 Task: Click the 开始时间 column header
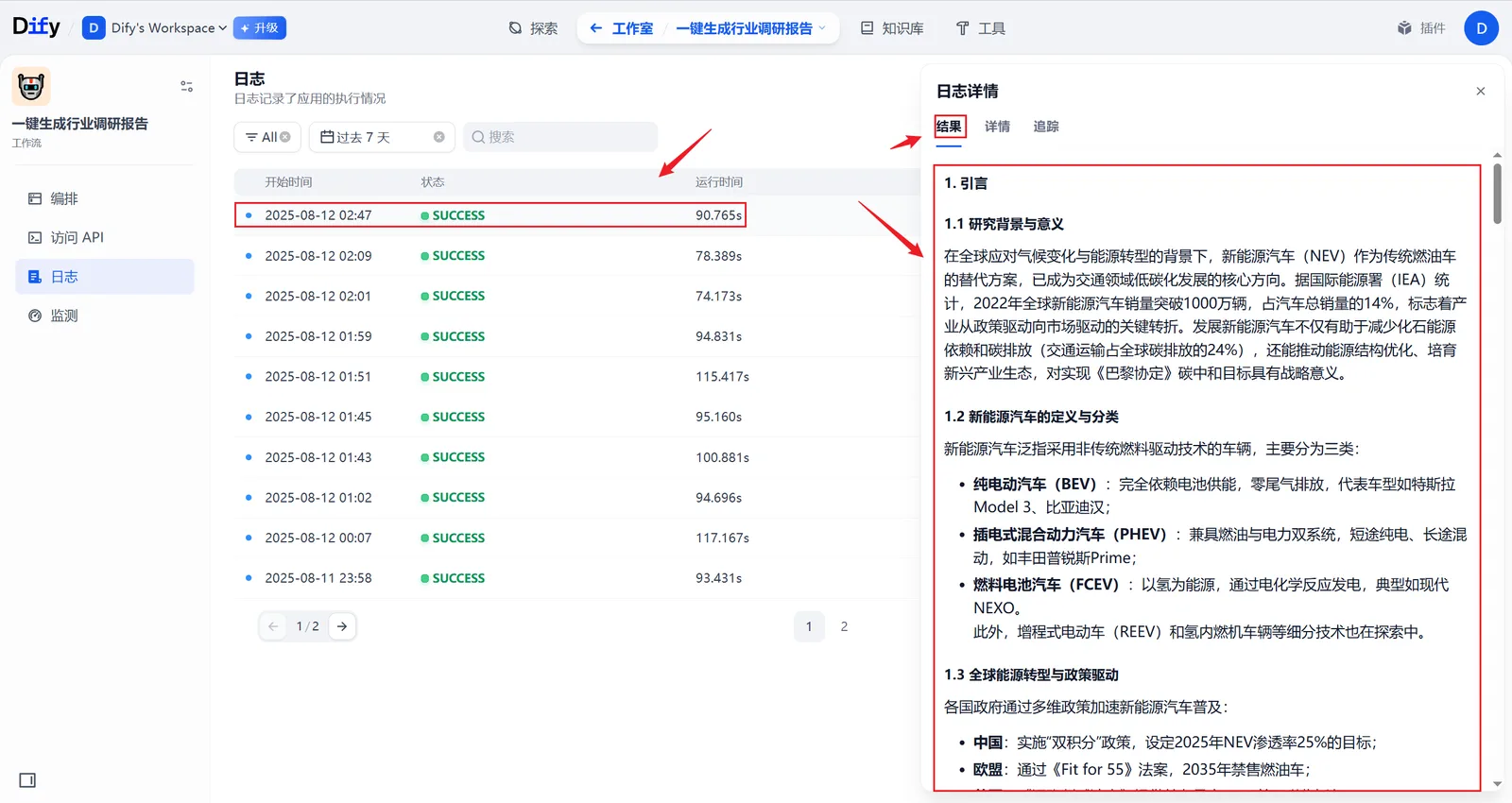[288, 182]
